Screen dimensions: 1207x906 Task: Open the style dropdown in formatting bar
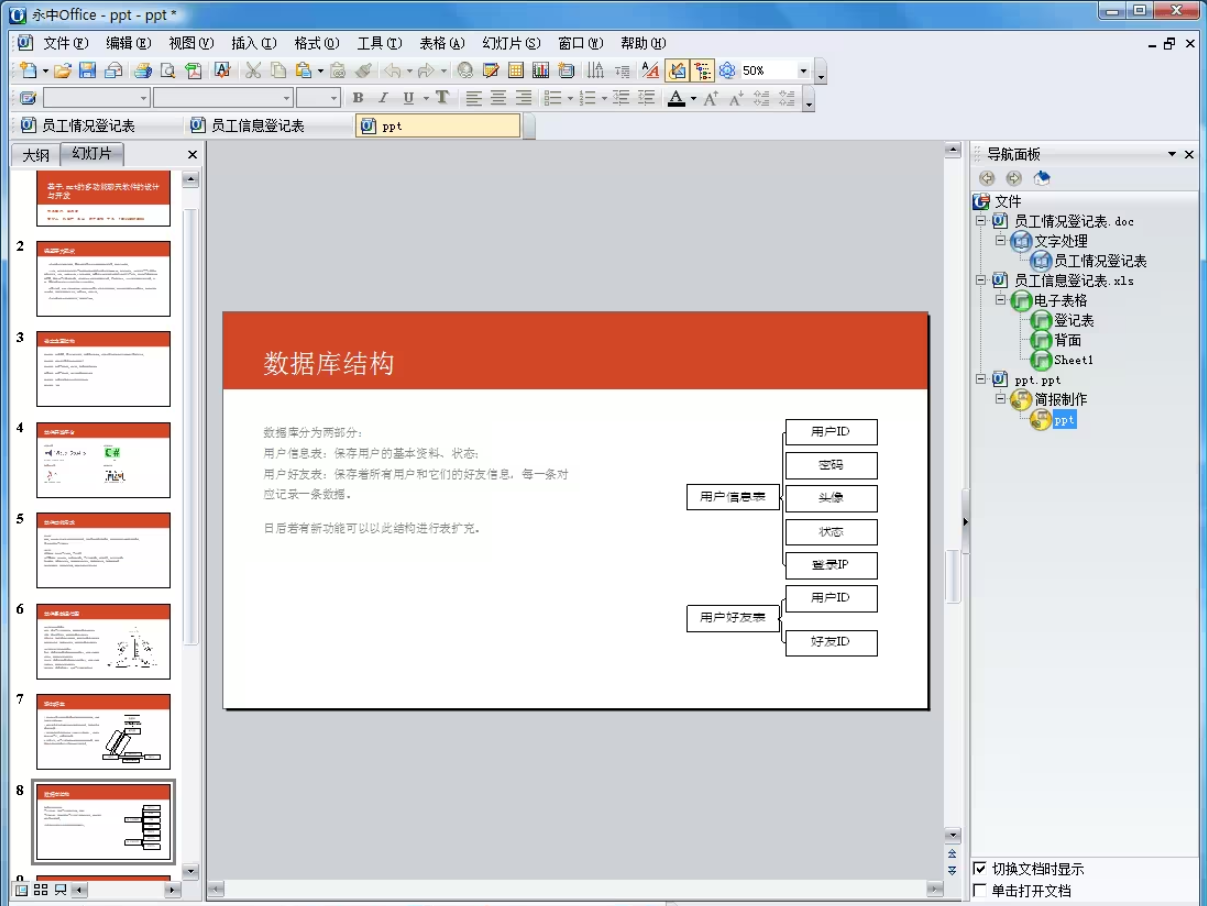click(x=144, y=98)
